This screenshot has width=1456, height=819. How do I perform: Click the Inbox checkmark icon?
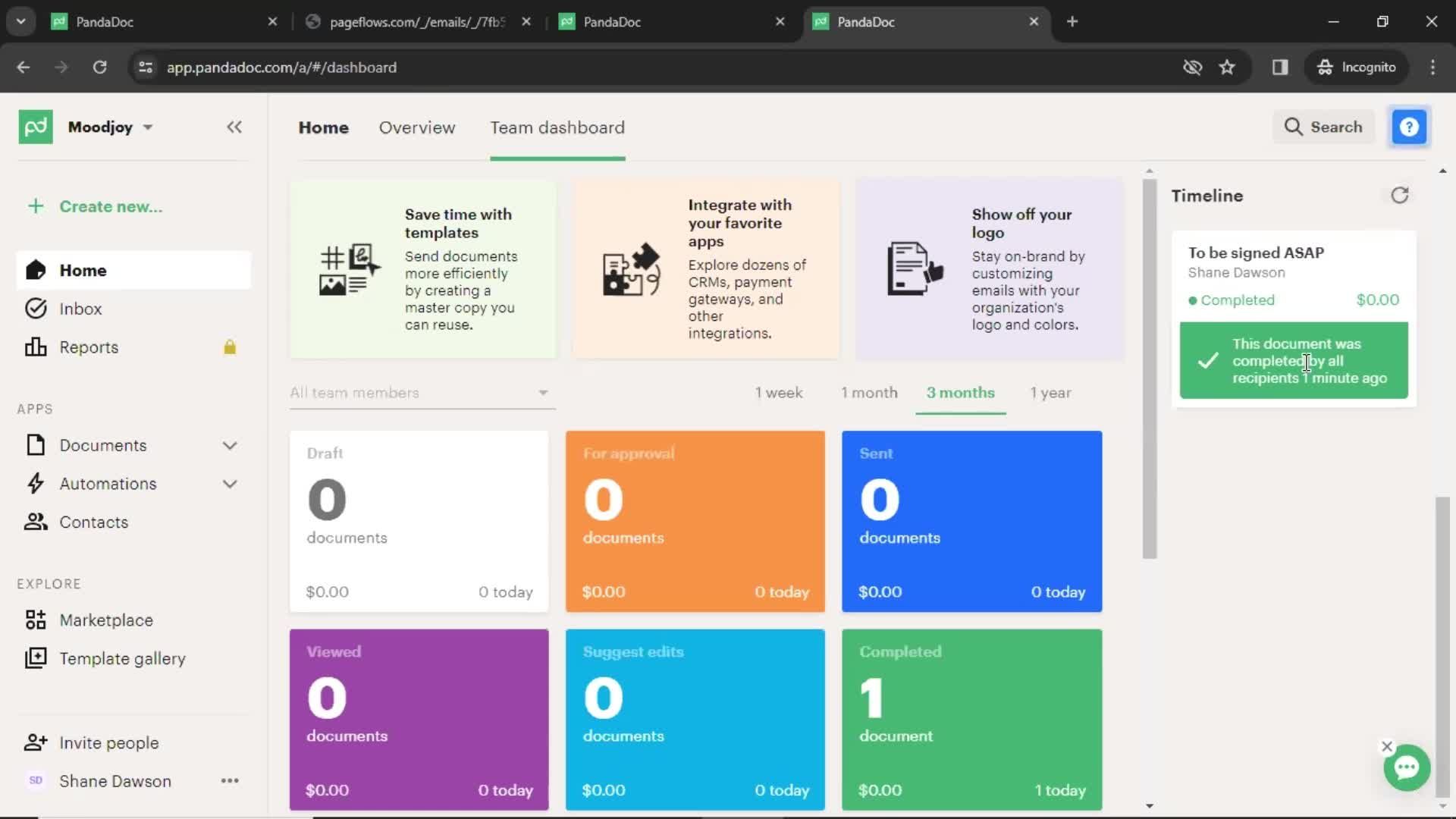tap(36, 309)
